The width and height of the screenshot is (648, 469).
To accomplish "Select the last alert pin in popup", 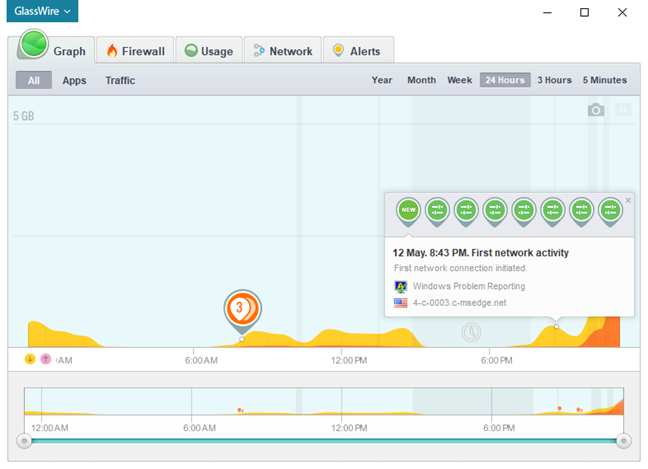I will coord(611,212).
